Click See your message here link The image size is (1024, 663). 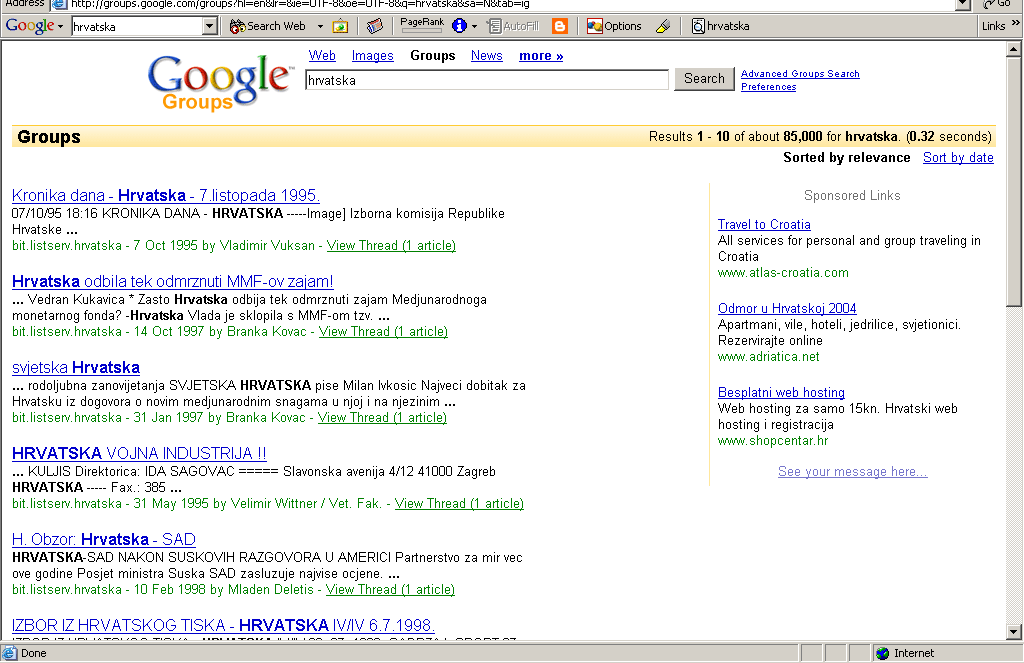tap(852, 472)
